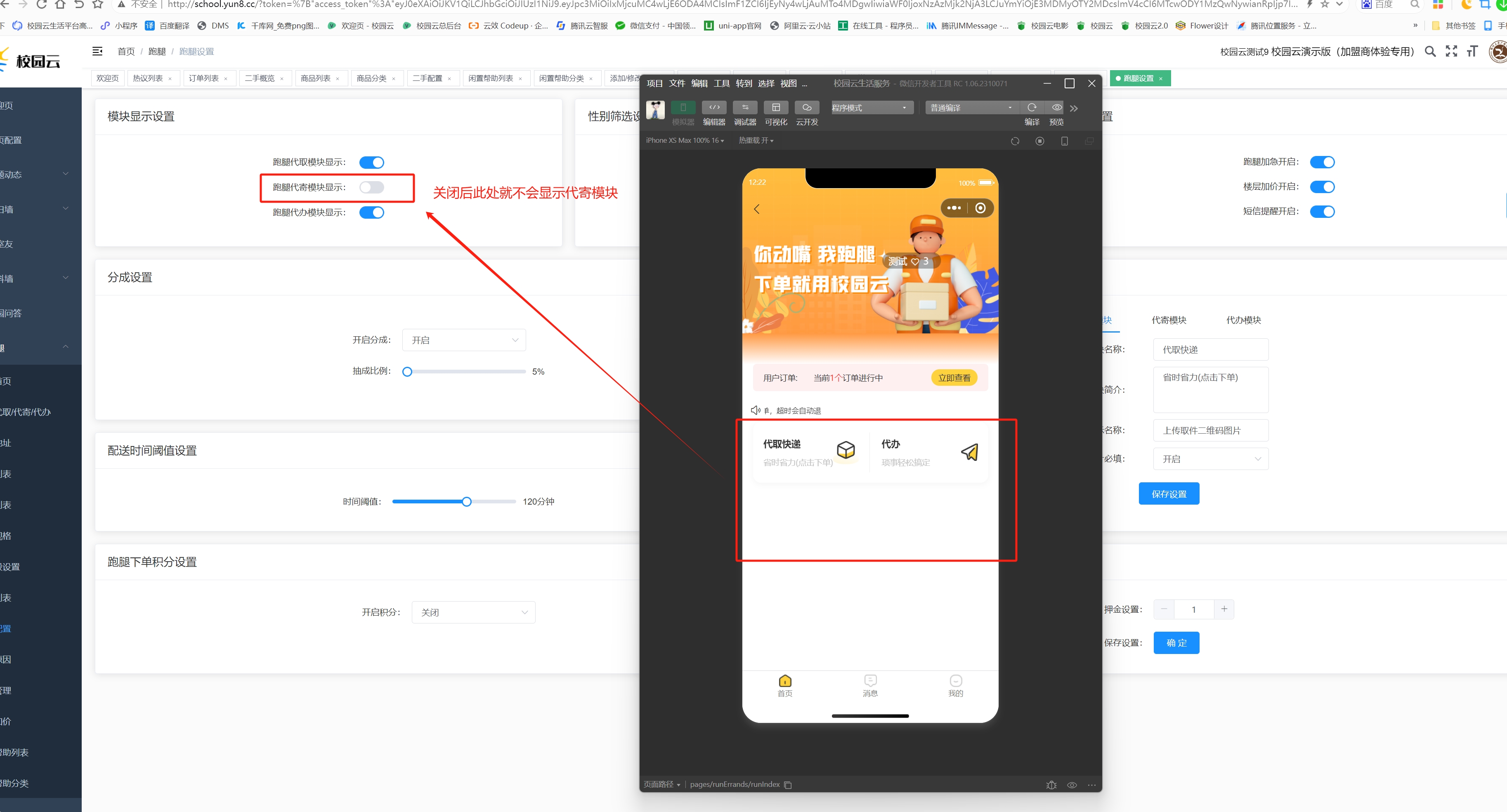The width and height of the screenshot is (1507, 812).
Task: Enable the 跑腿代寄模块显示 switch
Action: (x=371, y=187)
